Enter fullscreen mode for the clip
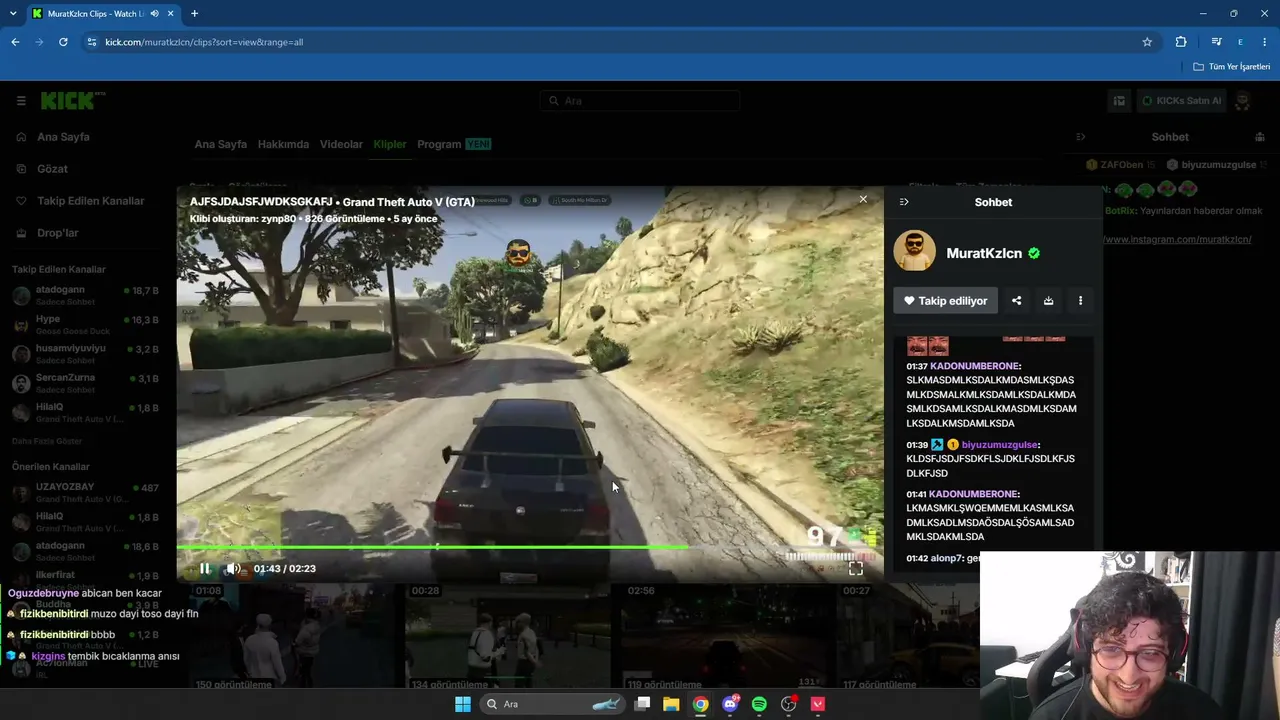 coord(856,568)
